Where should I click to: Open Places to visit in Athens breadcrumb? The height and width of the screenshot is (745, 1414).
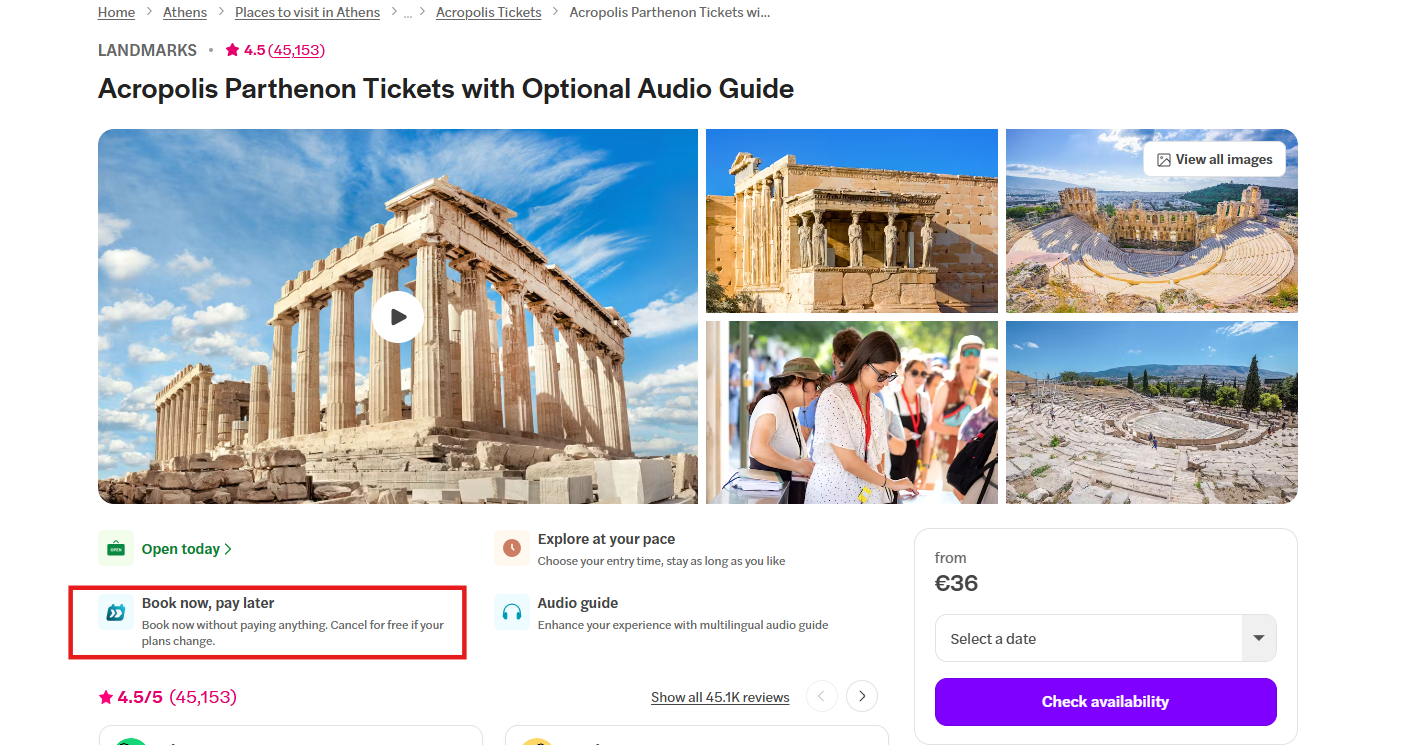(x=307, y=13)
